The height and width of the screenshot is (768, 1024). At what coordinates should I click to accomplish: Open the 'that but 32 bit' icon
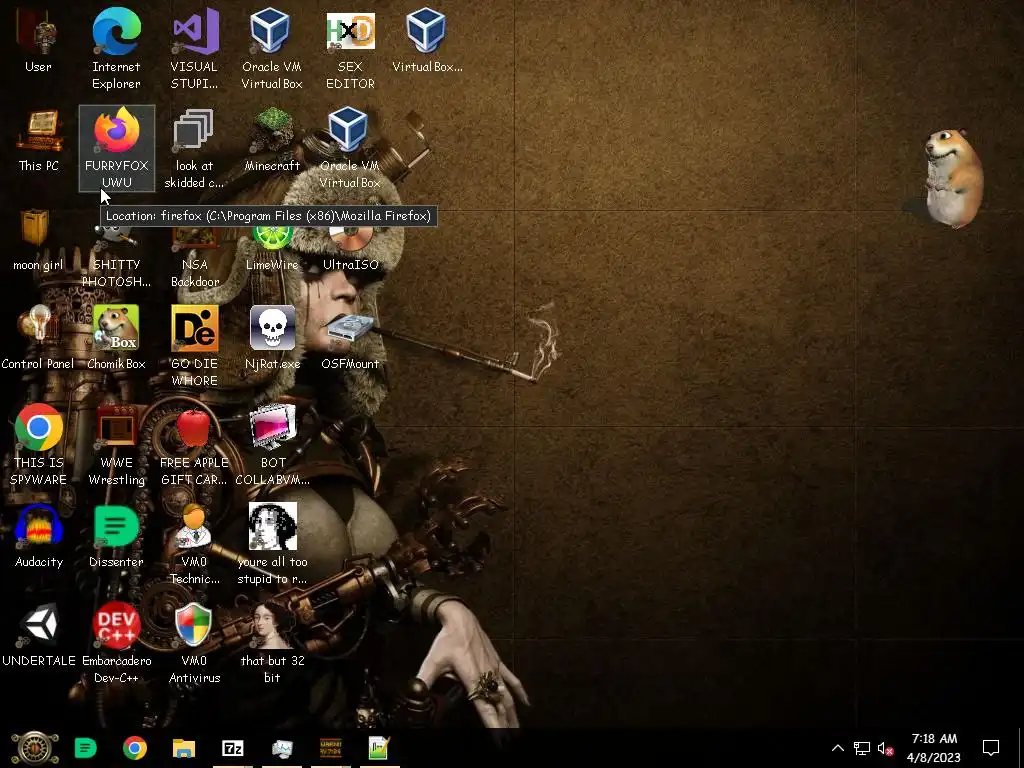coord(272,643)
